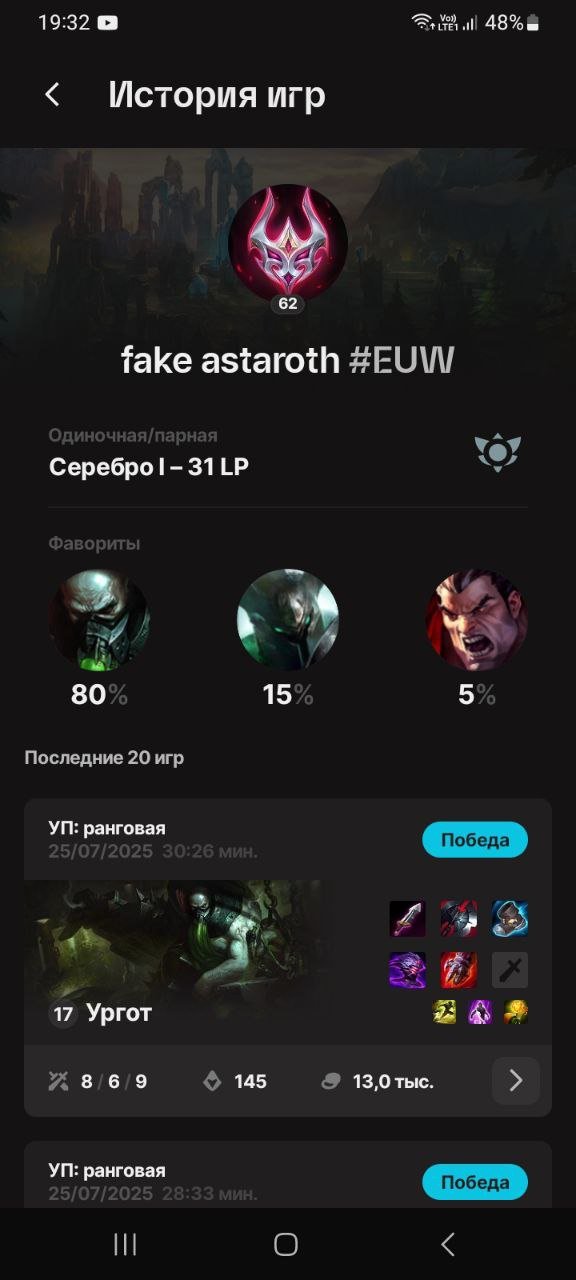This screenshot has width=576, height=1280.
Task: Tap the third item icon in the top row
Action: point(510,918)
